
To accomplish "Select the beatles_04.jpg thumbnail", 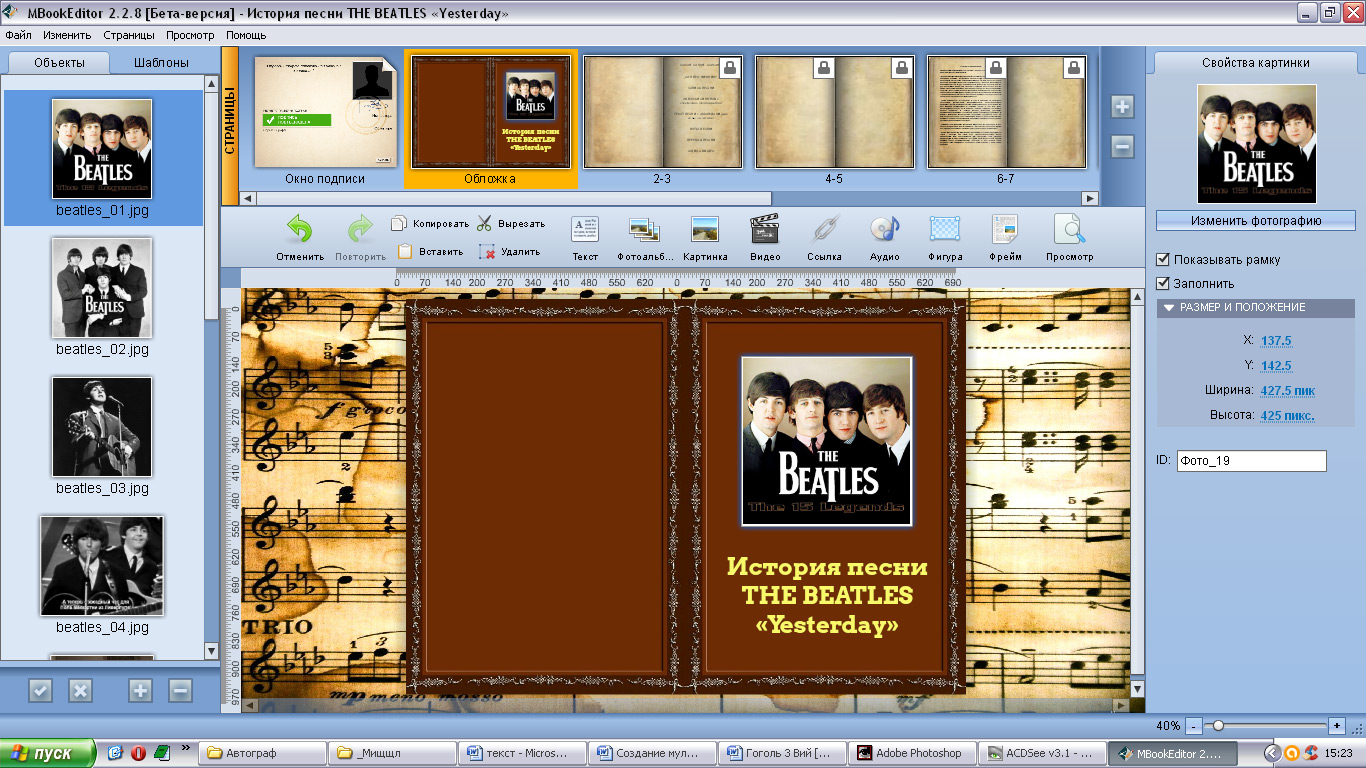I will click(102, 566).
